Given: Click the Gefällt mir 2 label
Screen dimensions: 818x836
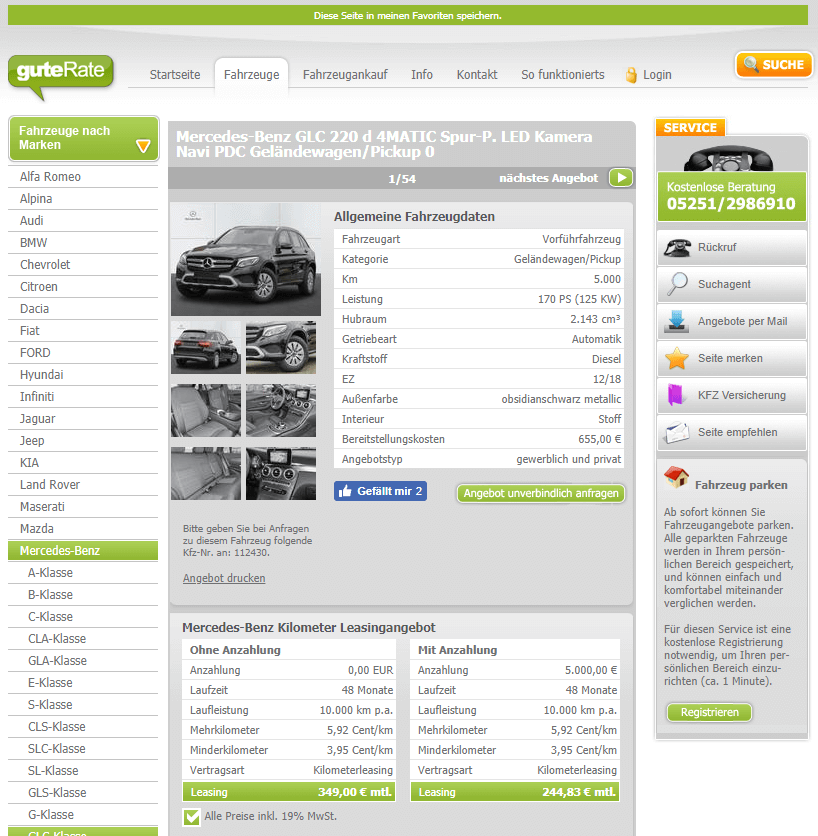Looking at the screenshot, I should [389, 491].
